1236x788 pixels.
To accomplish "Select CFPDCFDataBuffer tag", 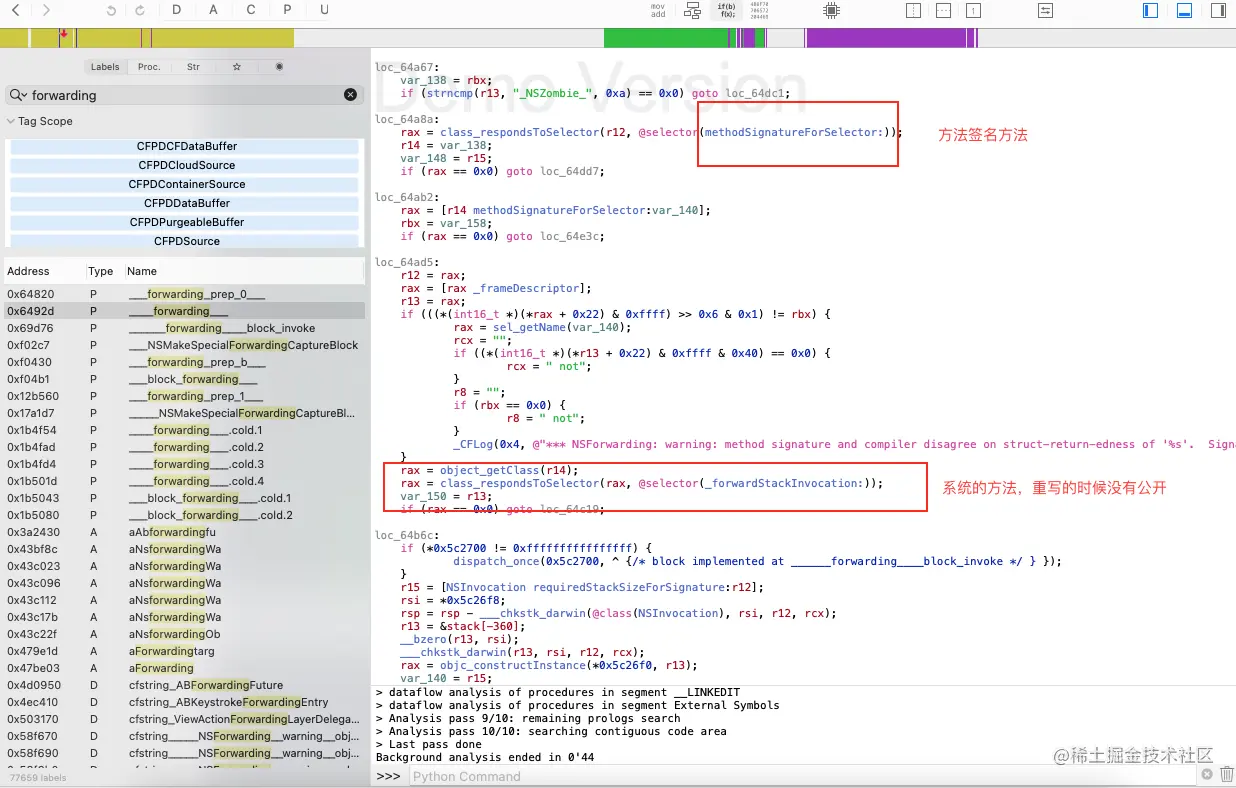I will pyautogui.click(x=185, y=146).
